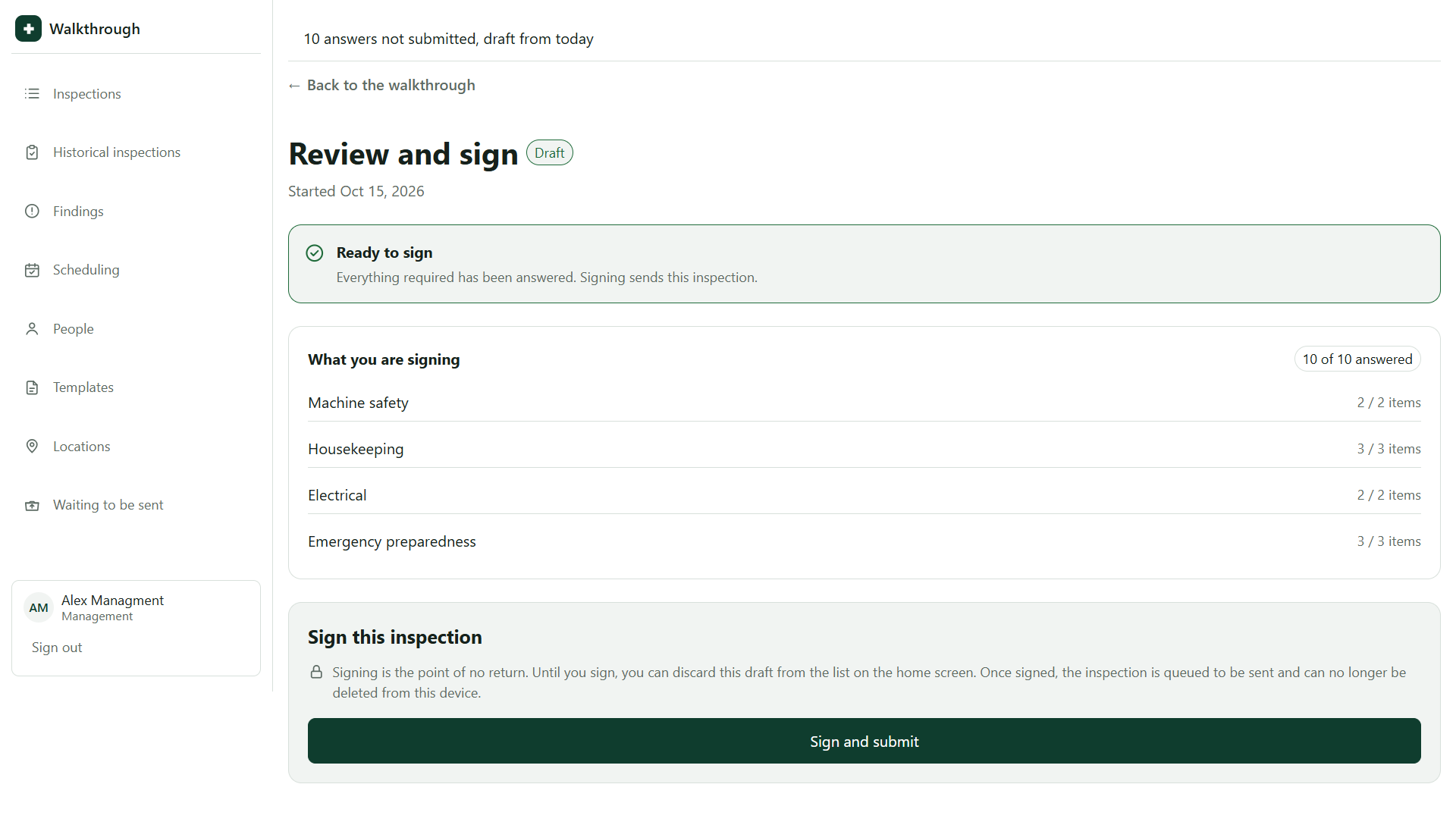Select the Machine safety row

[x=864, y=403]
